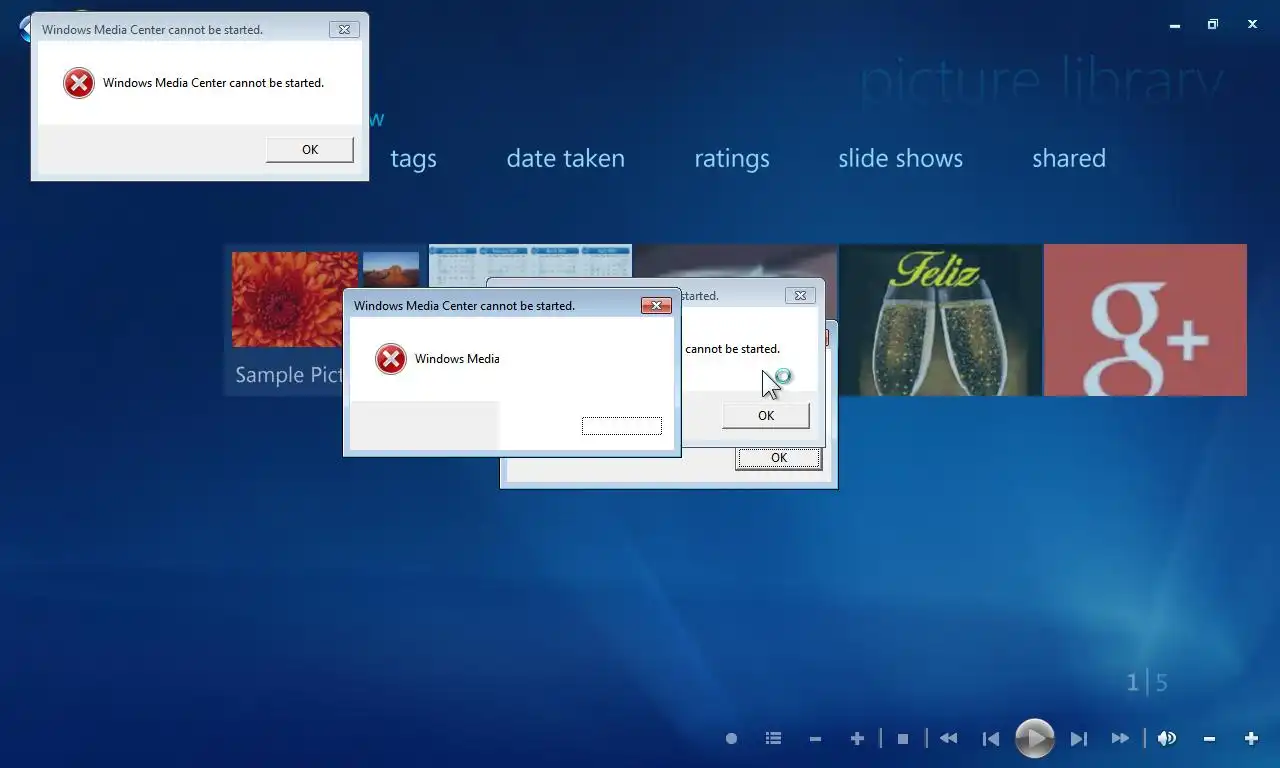Mute audio with the speaker icon
1280x768 pixels.
1167,739
